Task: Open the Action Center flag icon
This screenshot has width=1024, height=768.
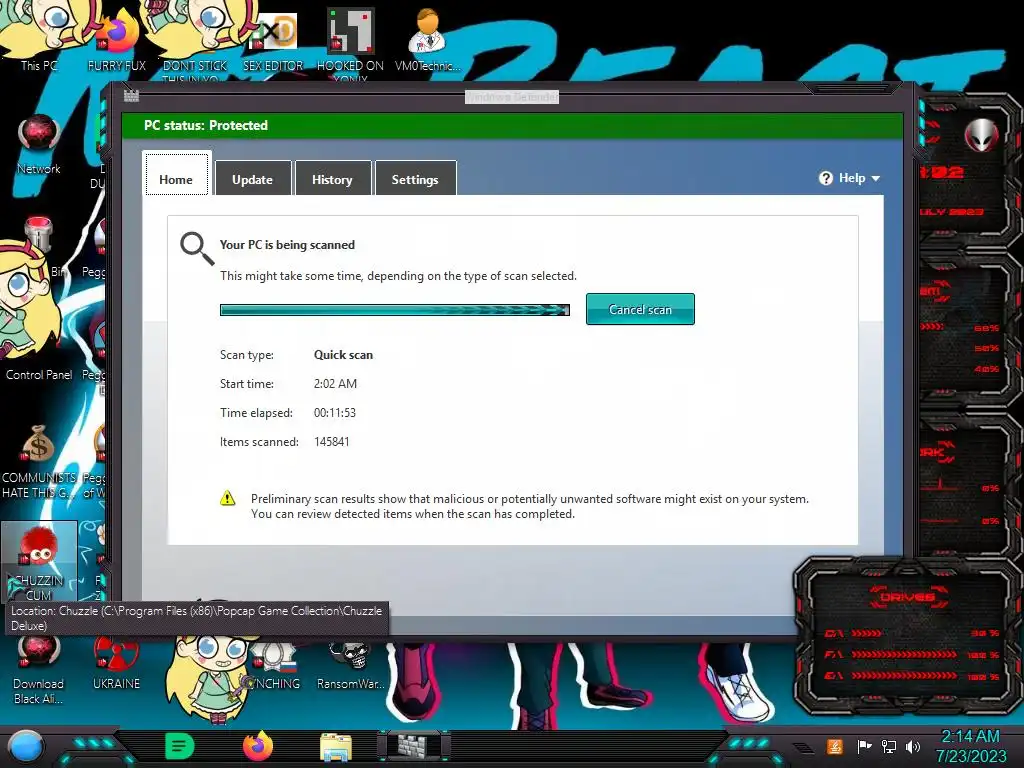Action: (x=865, y=746)
